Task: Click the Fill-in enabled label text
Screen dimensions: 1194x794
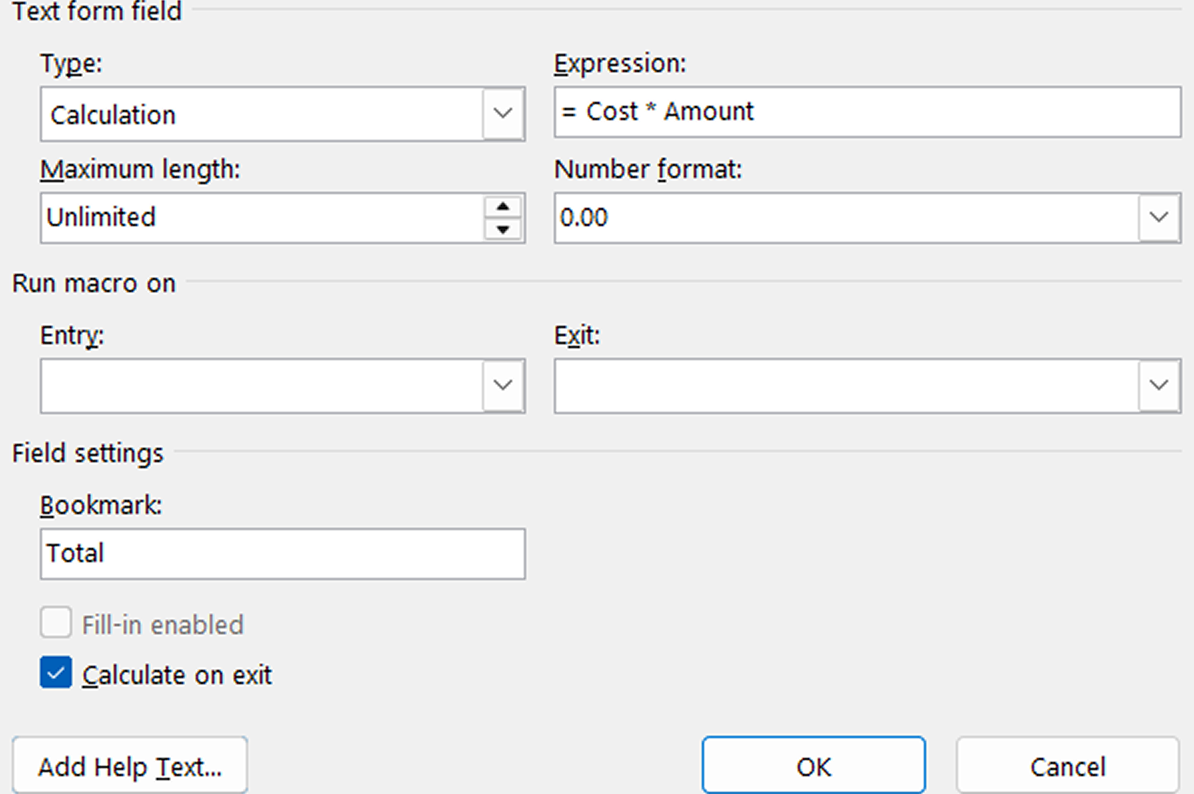Action: click(163, 625)
